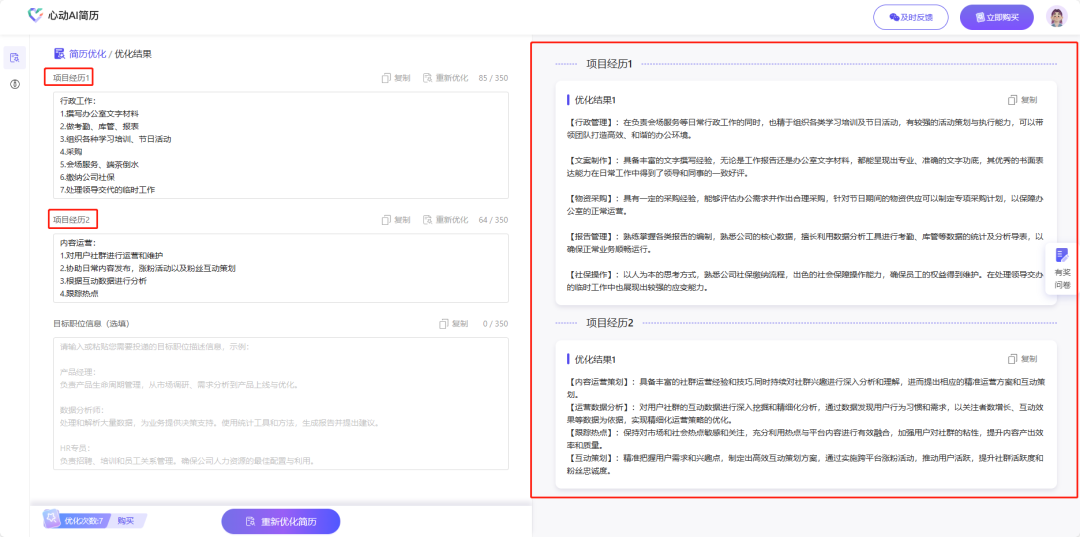Re-optimize 项目经历2 with 重新优化
1080x537 pixels.
point(446,220)
